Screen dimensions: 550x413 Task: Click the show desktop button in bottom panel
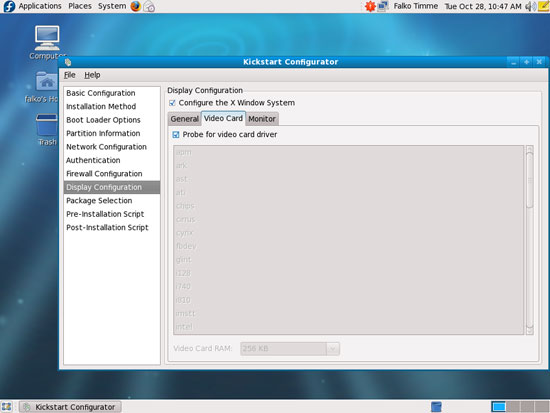pyautogui.click(x=7, y=407)
